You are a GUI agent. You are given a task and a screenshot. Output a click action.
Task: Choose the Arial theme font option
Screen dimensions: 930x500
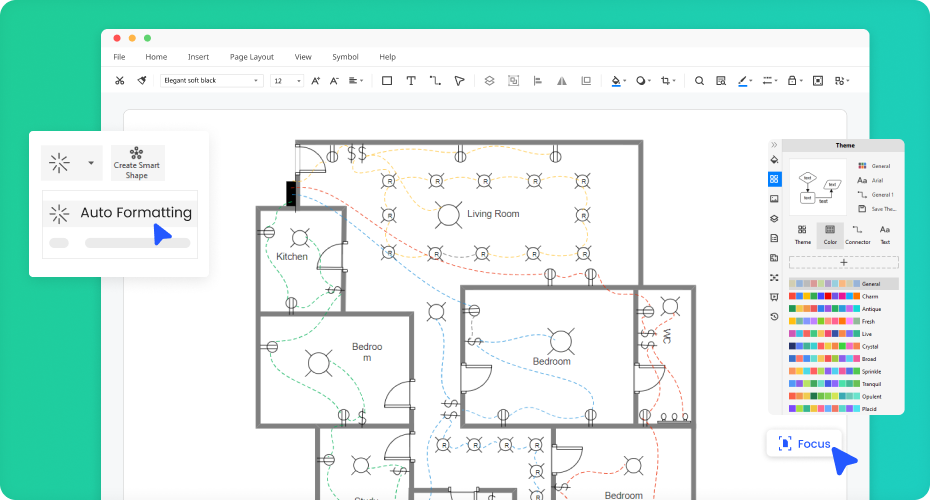click(x=870, y=180)
